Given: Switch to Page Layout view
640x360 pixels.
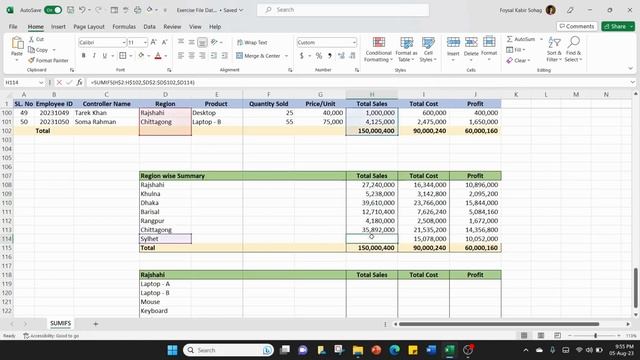Looking at the screenshot, I should click(541, 336).
